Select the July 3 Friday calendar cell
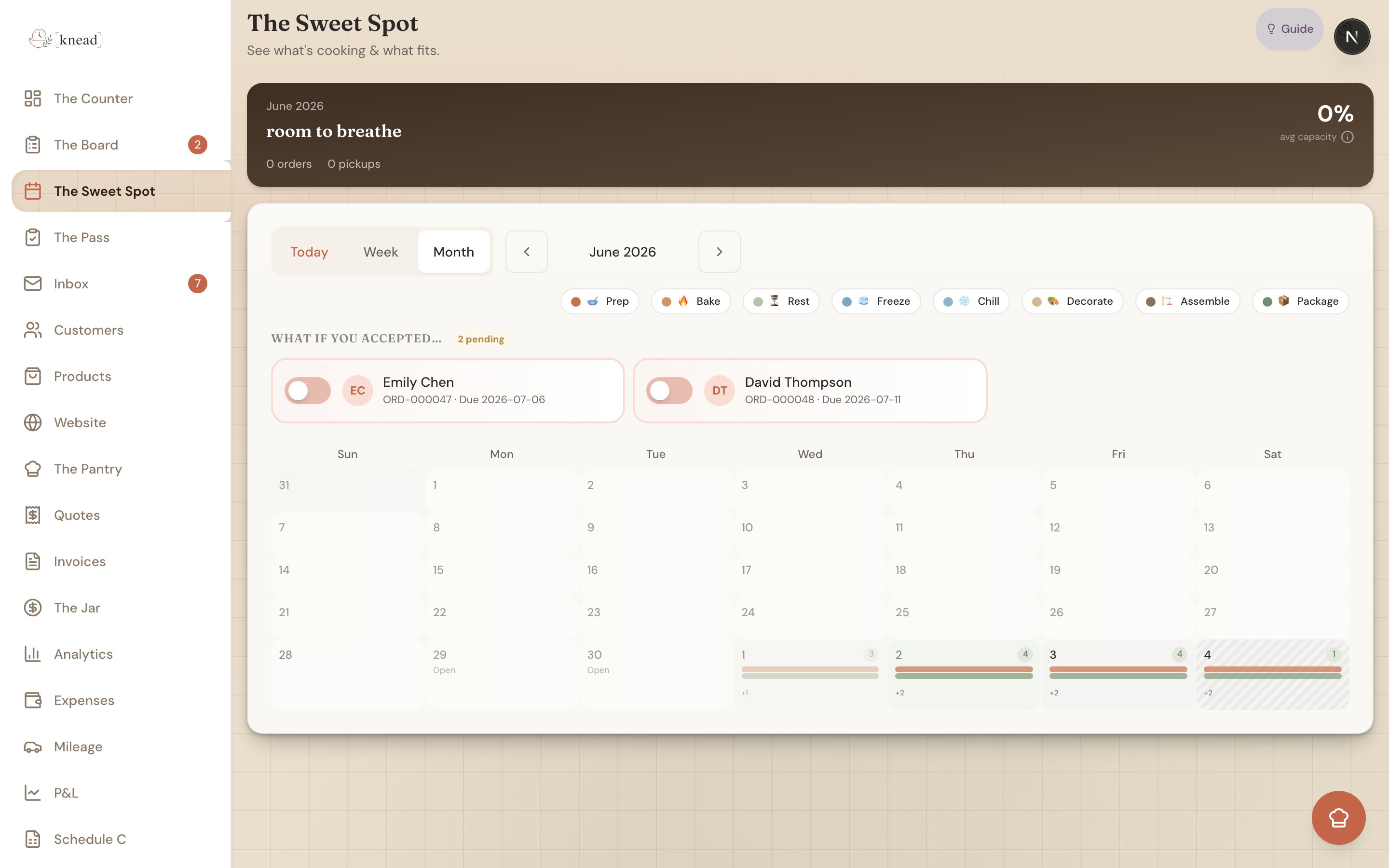1389x868 pixels. click(1118, 675)
